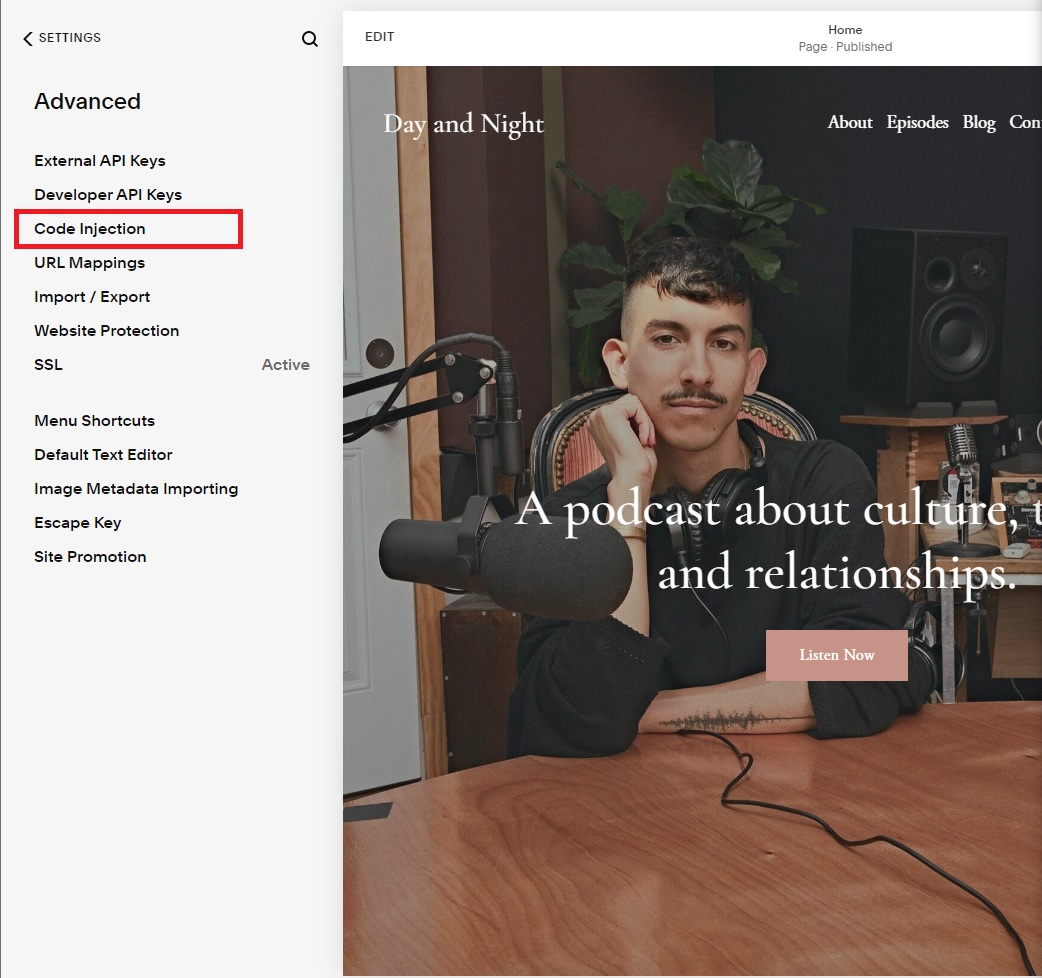Open Menu Shortcuts settings
1042x978 pixels.
(x=94, y=421)
